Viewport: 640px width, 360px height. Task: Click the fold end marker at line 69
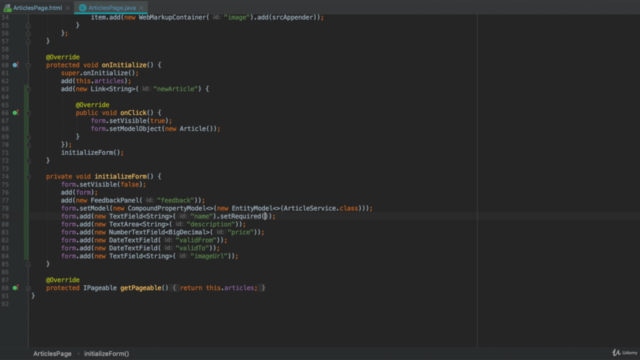28,137
